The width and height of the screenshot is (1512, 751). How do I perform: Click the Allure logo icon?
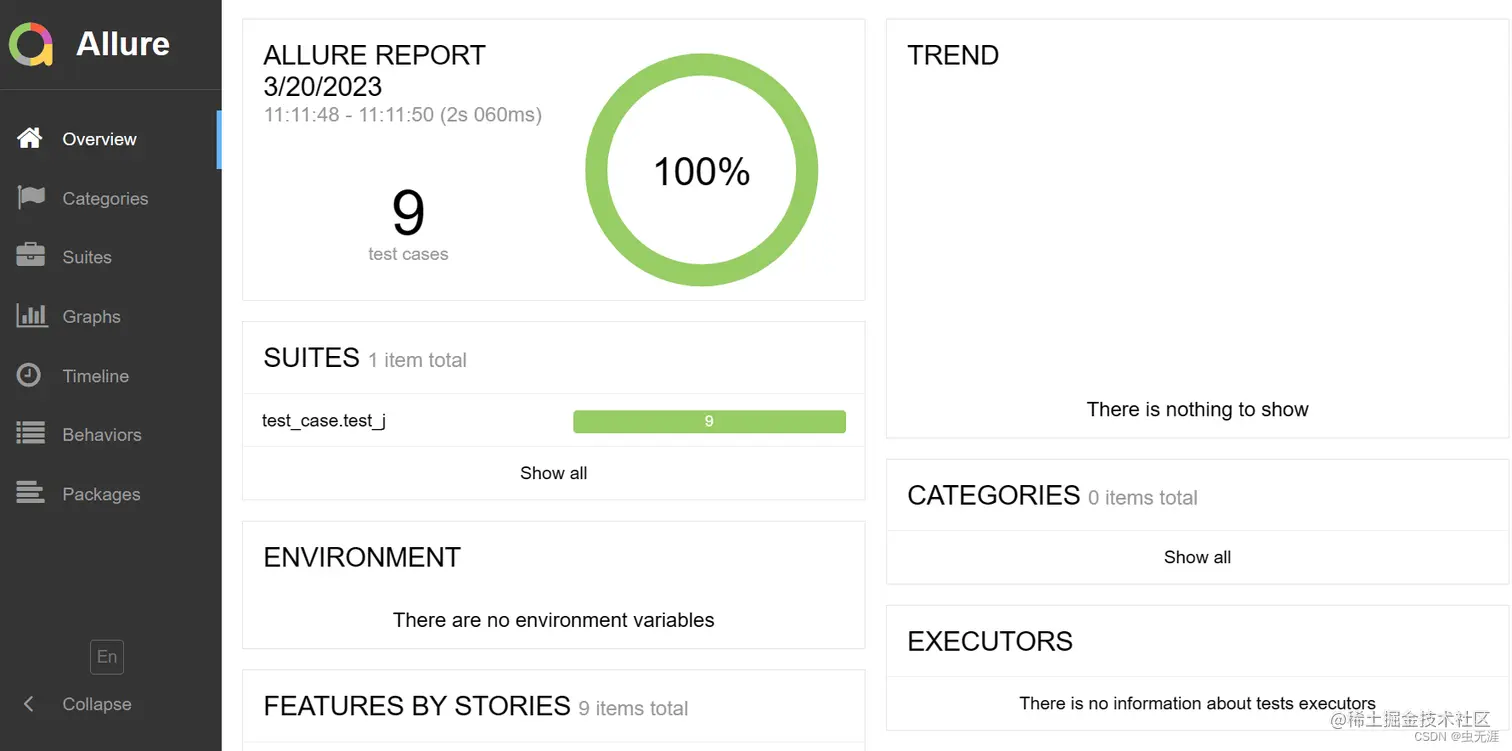point(31,44)
